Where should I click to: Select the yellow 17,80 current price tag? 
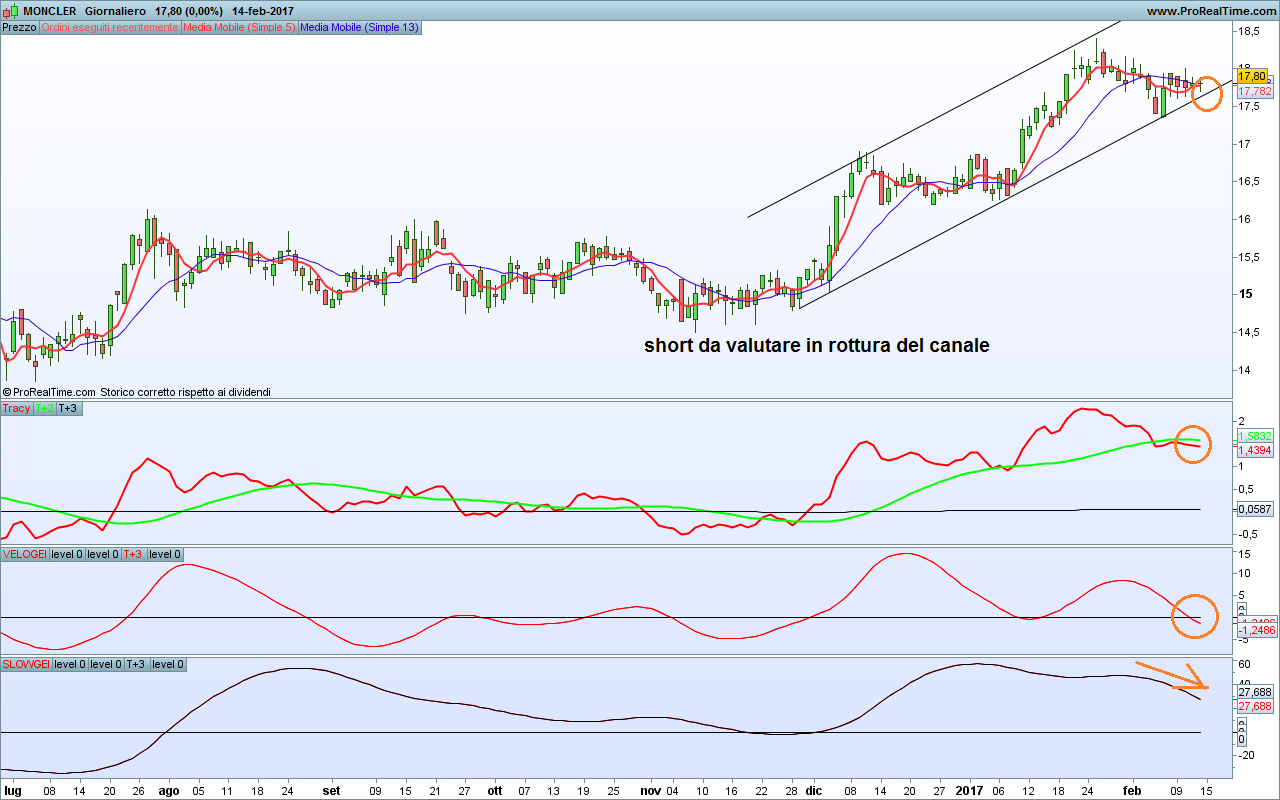(1255, 76)
